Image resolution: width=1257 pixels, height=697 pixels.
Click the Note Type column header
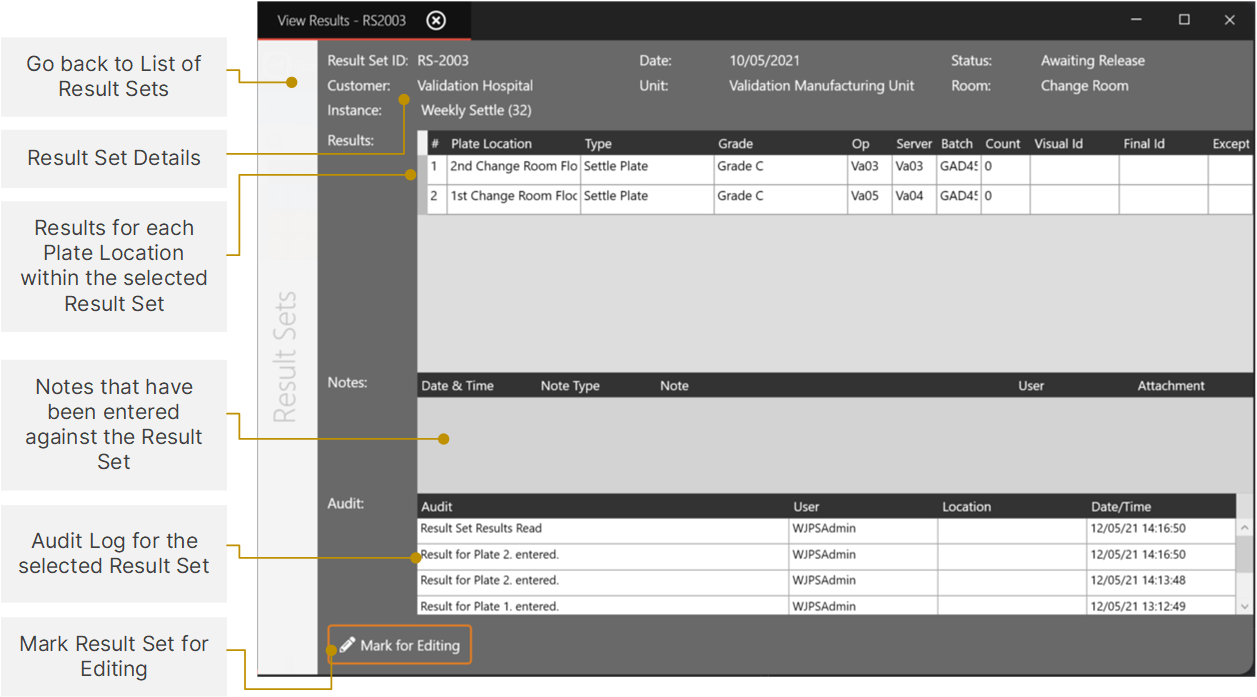[570, 386]
